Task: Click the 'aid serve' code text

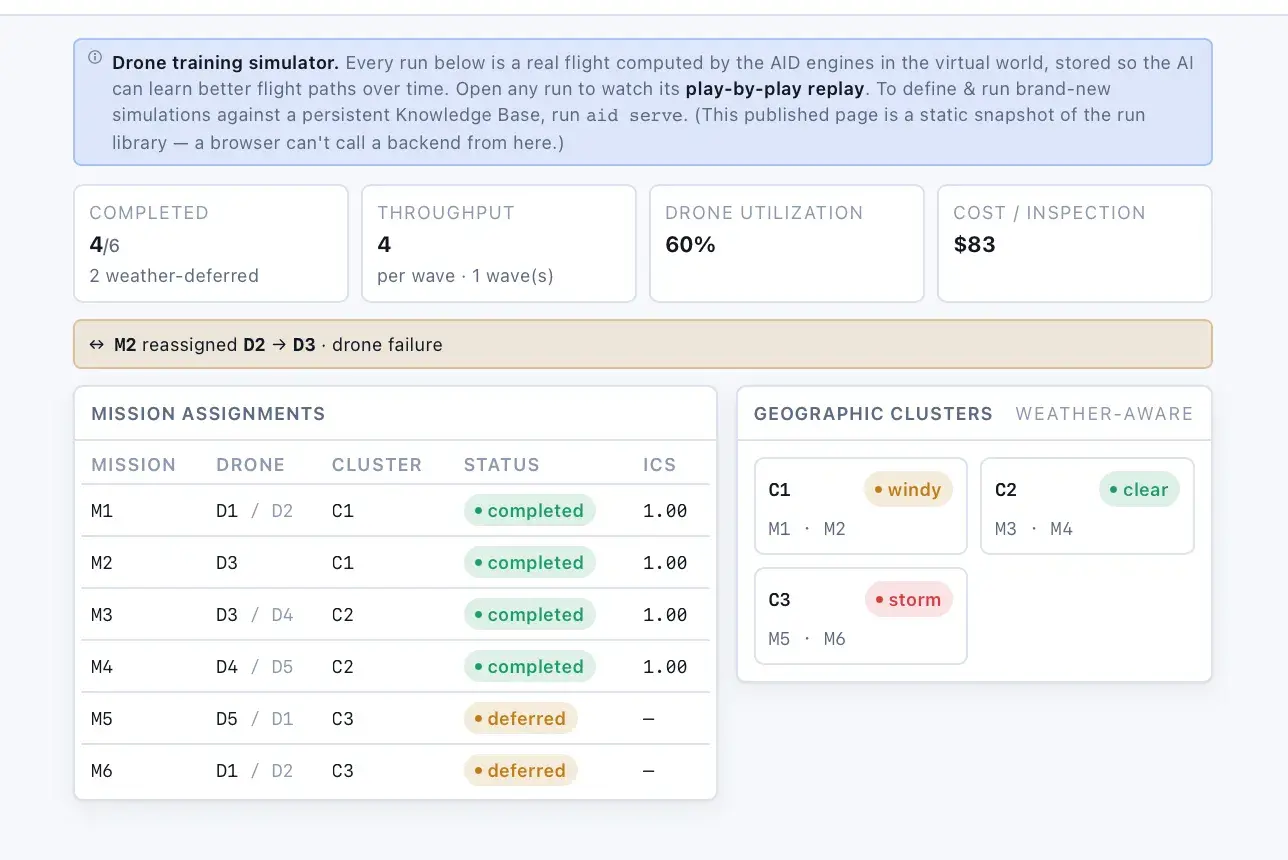Action: coord(632,116)
